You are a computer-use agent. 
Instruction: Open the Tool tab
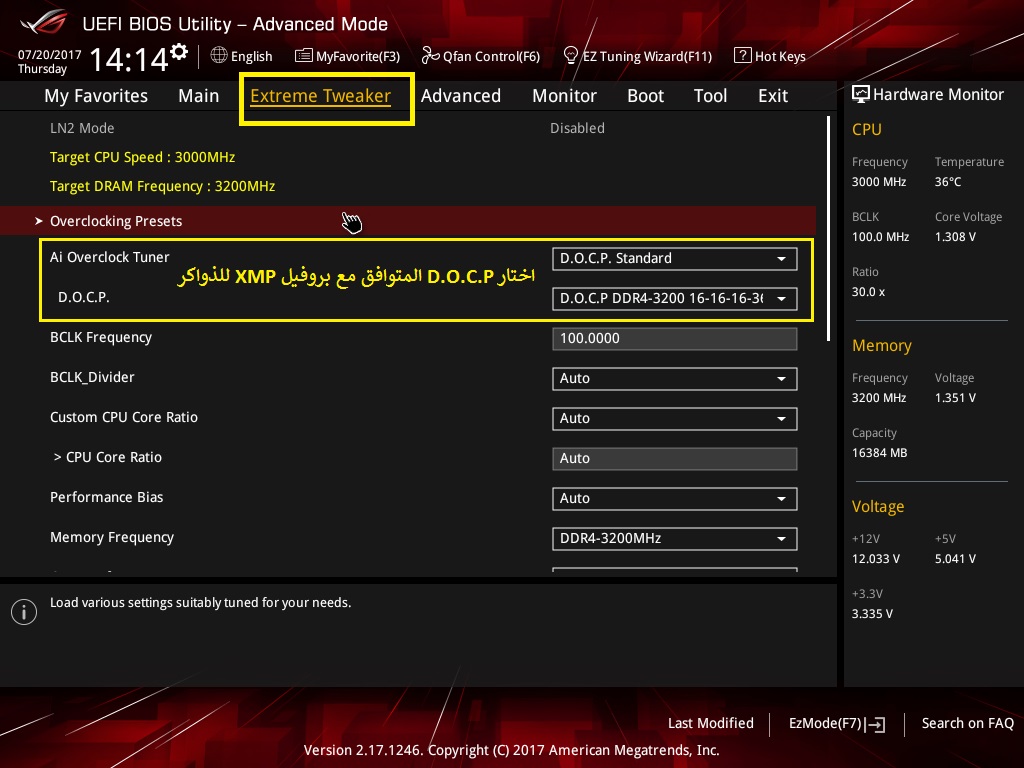[711, 96]
